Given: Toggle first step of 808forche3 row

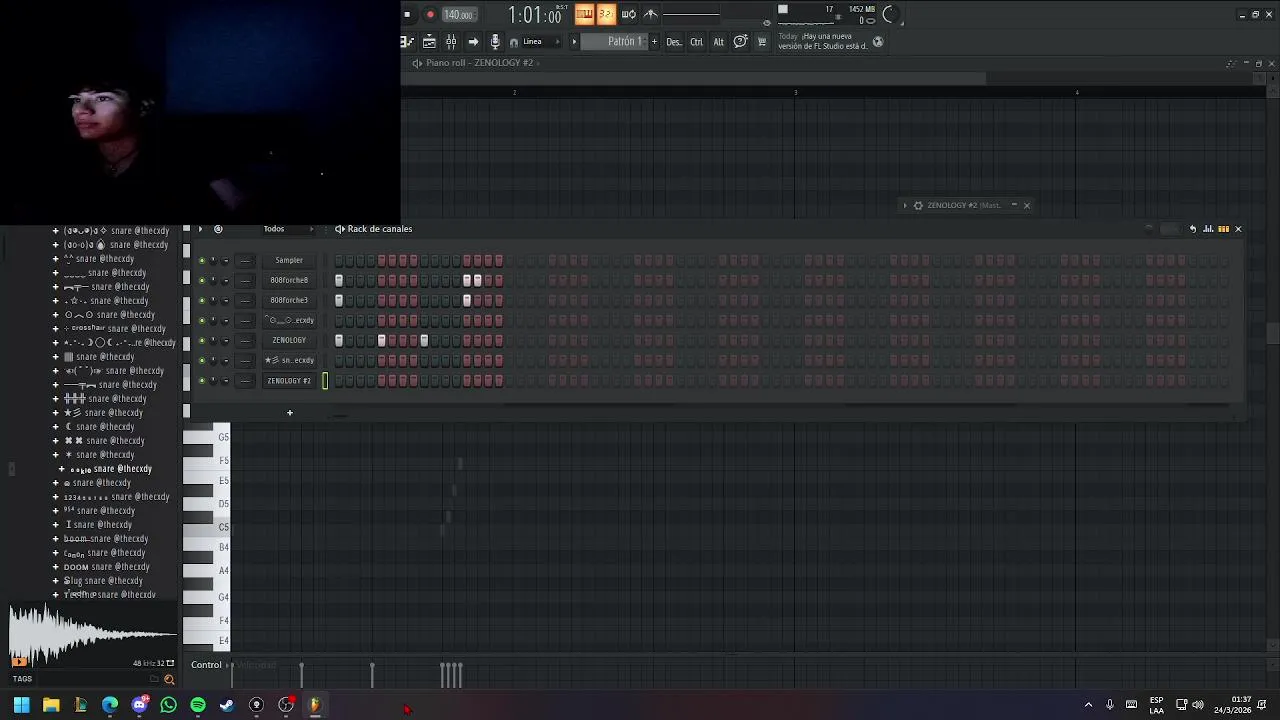Looking at the screenshot, I should click(x=339, y=300).
